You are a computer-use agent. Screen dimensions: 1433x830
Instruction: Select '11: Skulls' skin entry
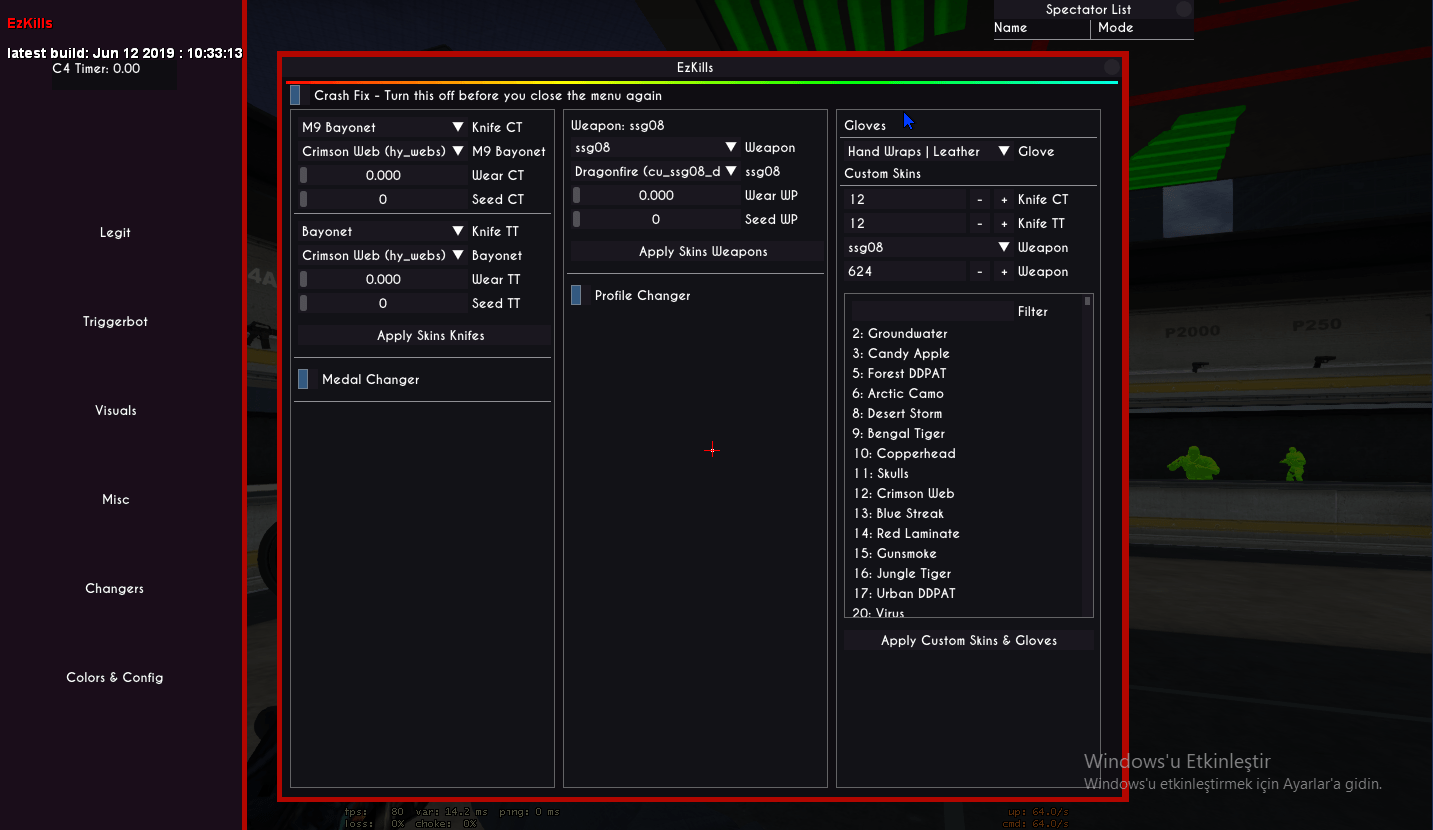pyautogui.click(x=881, y=473)
